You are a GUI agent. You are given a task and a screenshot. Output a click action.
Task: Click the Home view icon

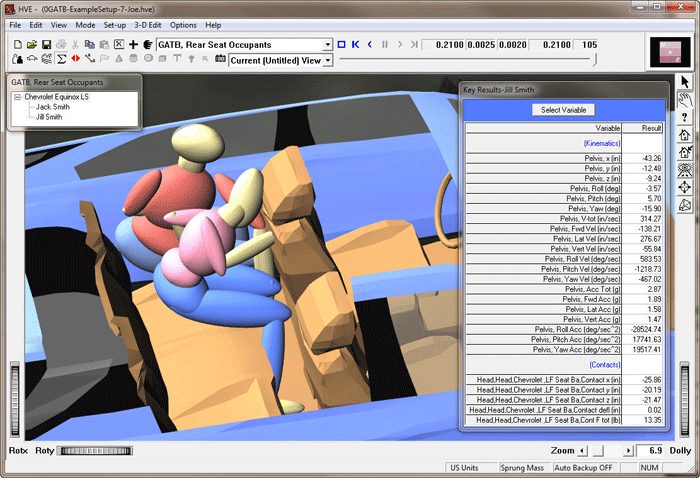click(685, 134)
